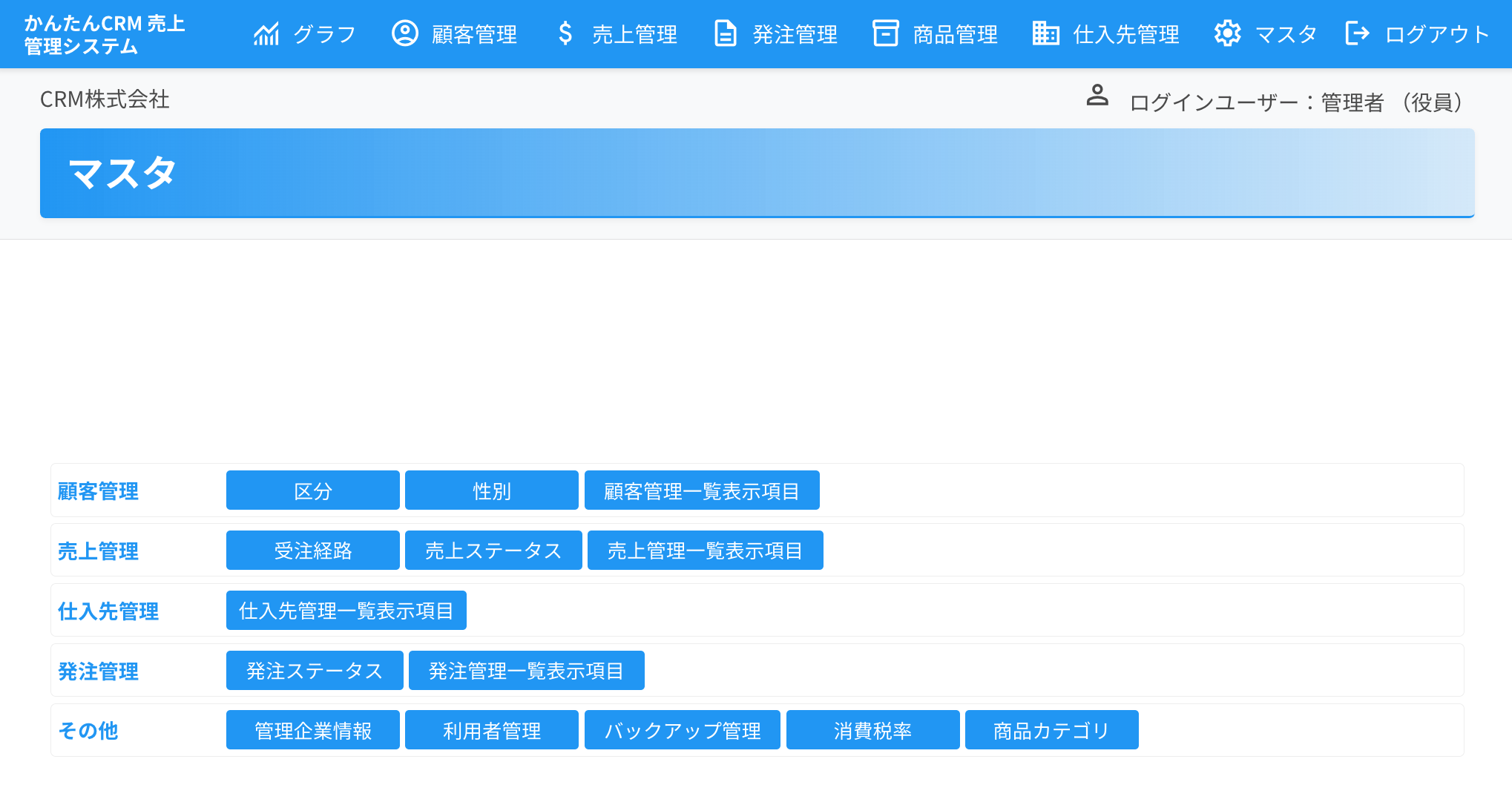Screen dimensions: 1512x785
Task: Click the supplier management building icon
Action: tap(1045, 34)
